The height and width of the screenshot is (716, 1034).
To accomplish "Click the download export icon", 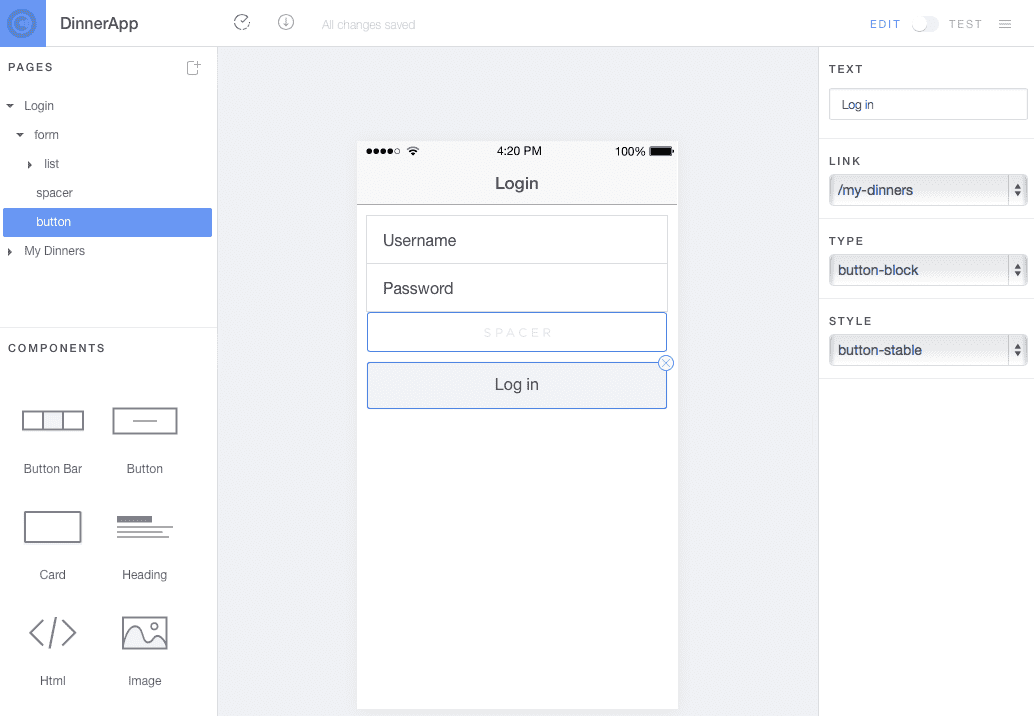I will [286, 22].
